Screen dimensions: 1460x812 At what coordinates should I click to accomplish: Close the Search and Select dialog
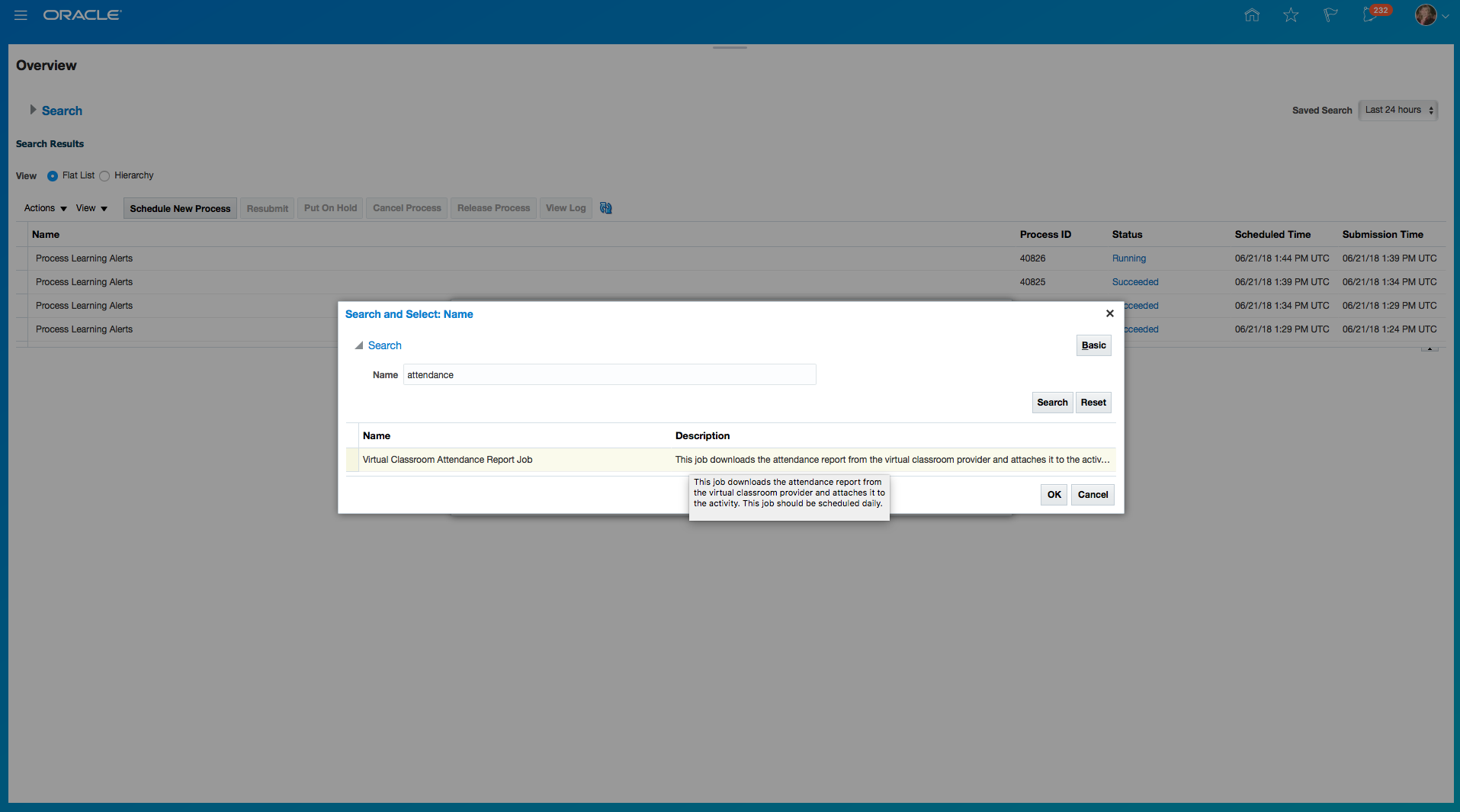click(1110, 313)
